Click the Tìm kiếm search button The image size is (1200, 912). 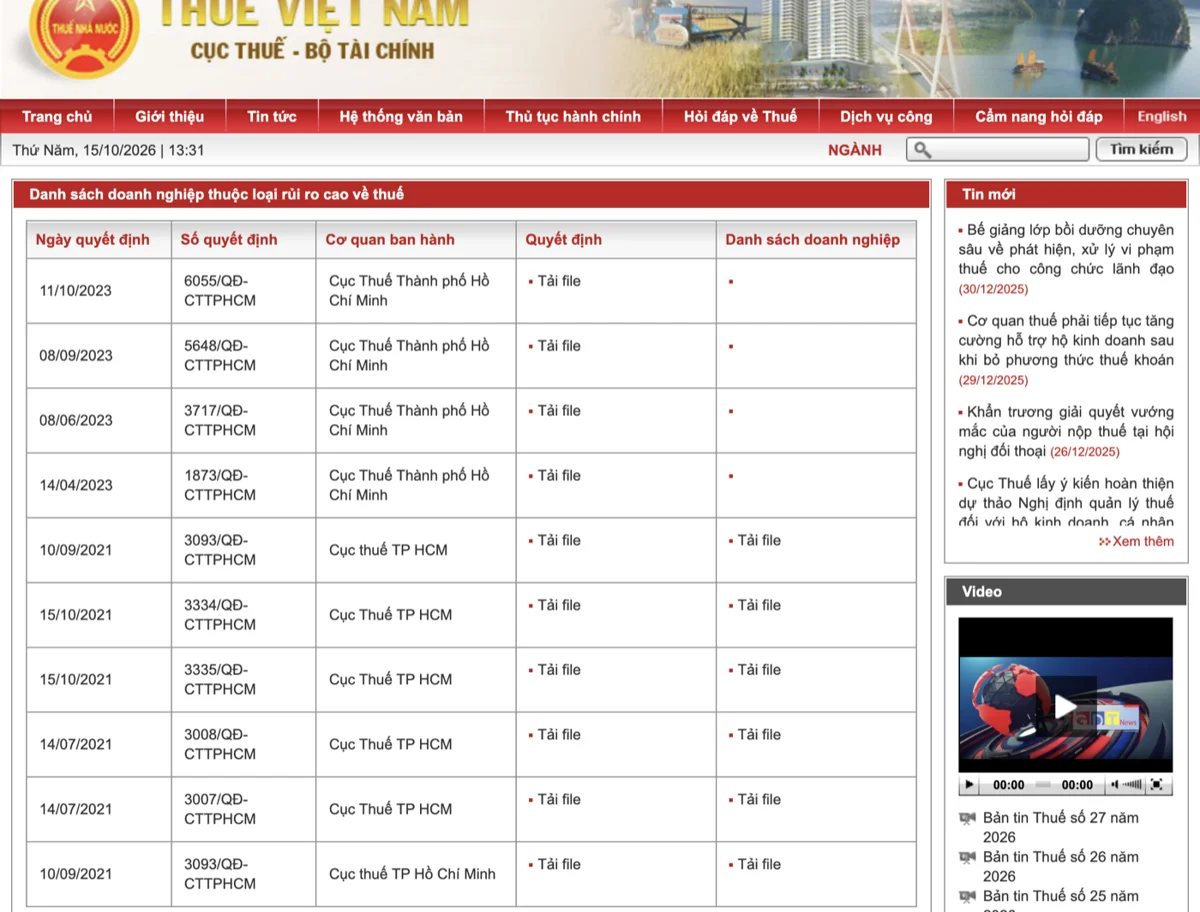click(x=1142, y=150)
